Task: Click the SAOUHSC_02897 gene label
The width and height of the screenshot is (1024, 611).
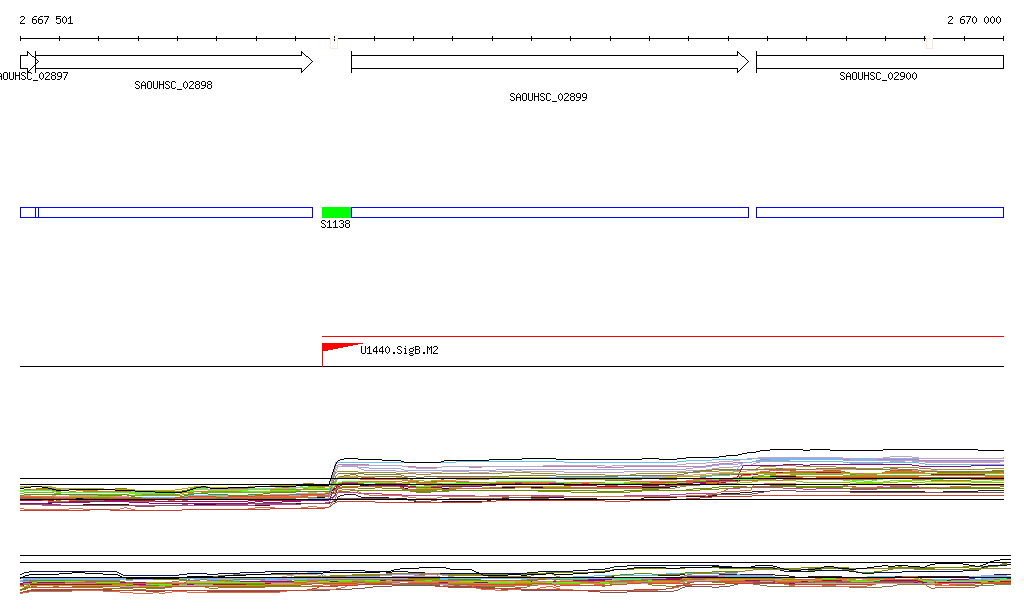Action: point(34,77)
